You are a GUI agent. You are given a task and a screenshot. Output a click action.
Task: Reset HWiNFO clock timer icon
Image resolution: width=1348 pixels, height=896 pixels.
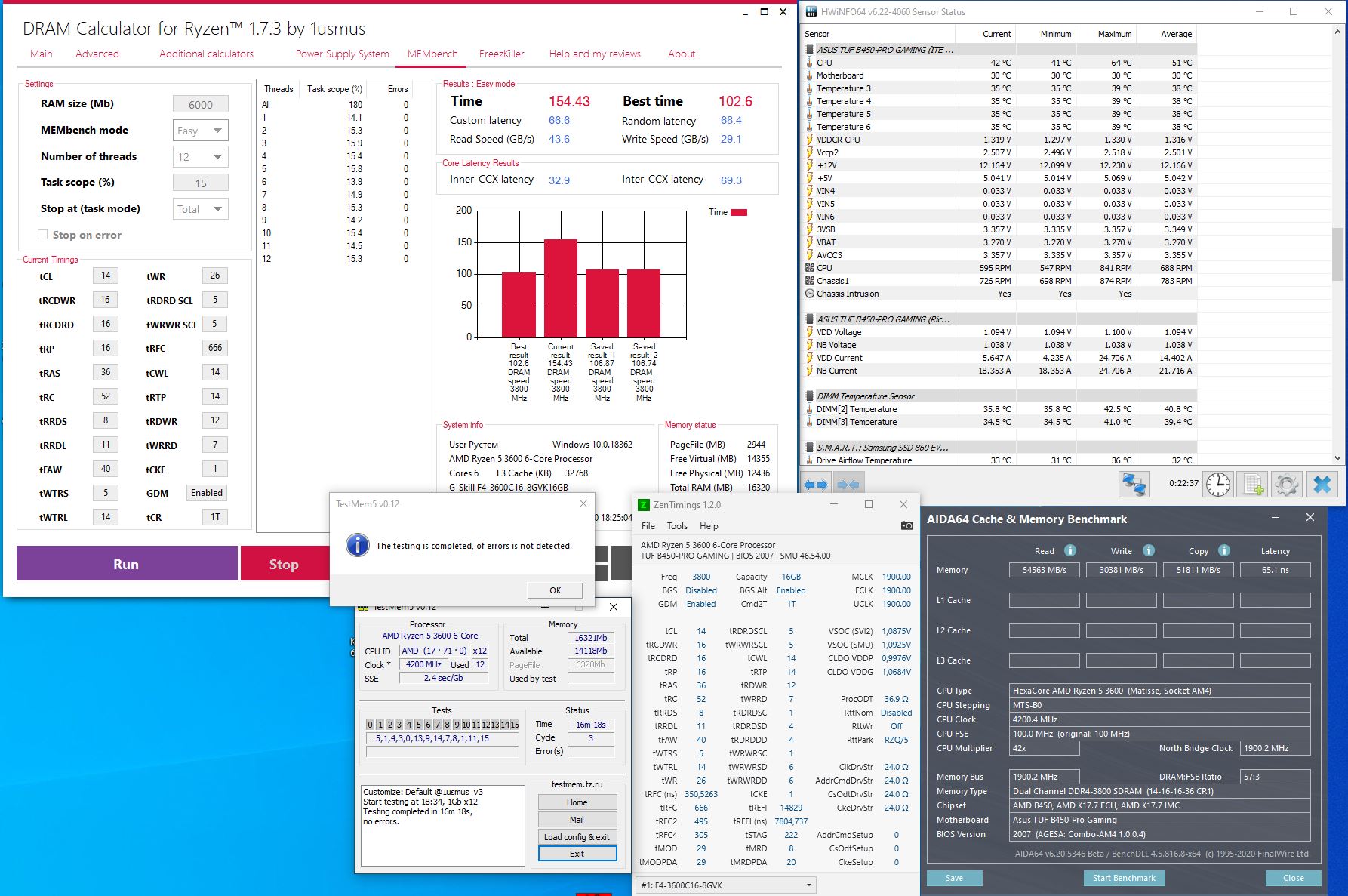click(x=1218, y=484)
